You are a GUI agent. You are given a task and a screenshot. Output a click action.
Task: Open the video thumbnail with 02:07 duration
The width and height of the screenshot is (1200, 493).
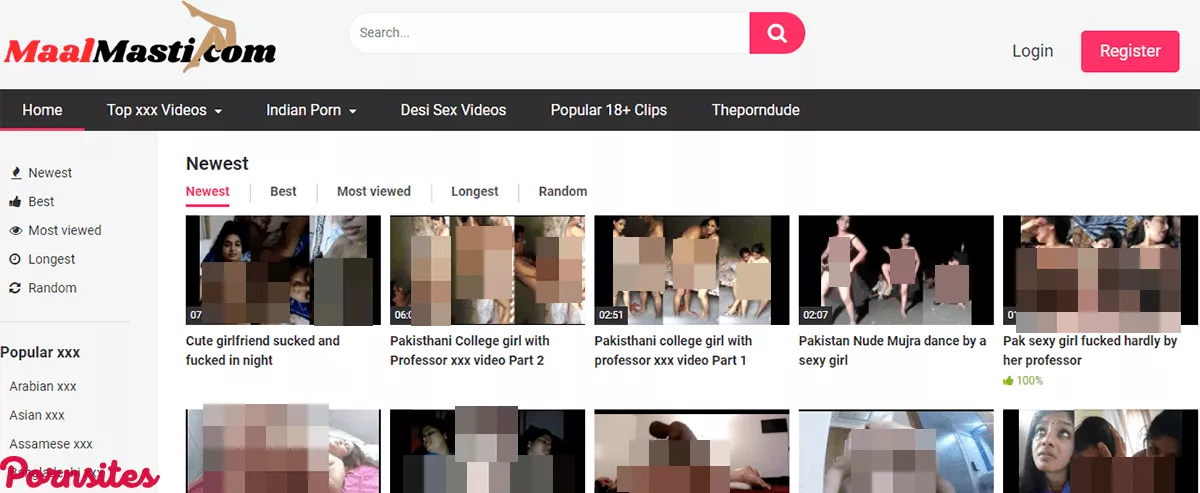[895, 270]
